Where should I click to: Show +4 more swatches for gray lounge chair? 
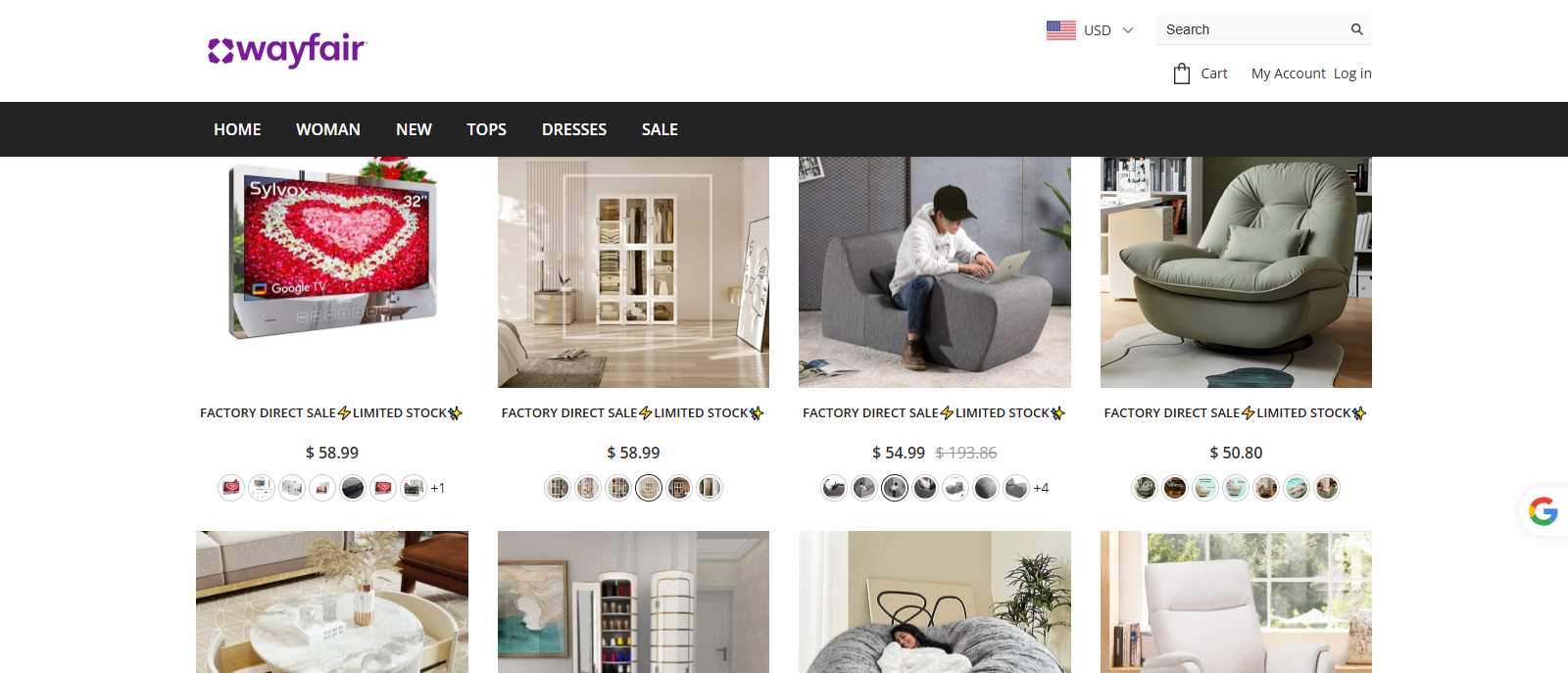(1041, 488)
